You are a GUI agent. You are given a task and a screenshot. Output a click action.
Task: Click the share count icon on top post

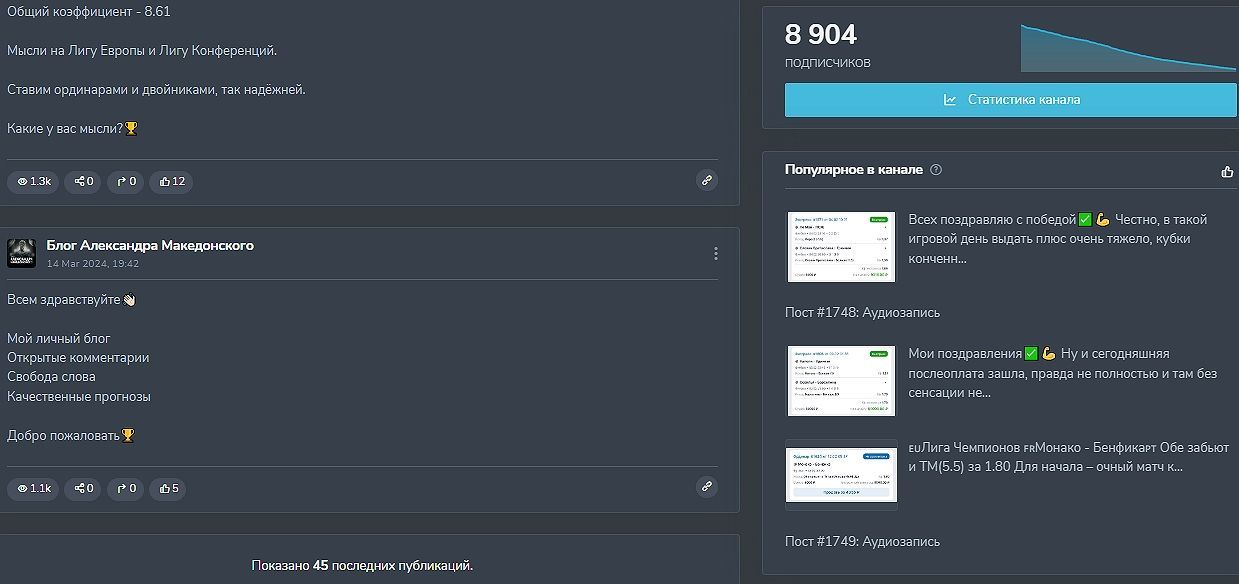tap(83, 181)
